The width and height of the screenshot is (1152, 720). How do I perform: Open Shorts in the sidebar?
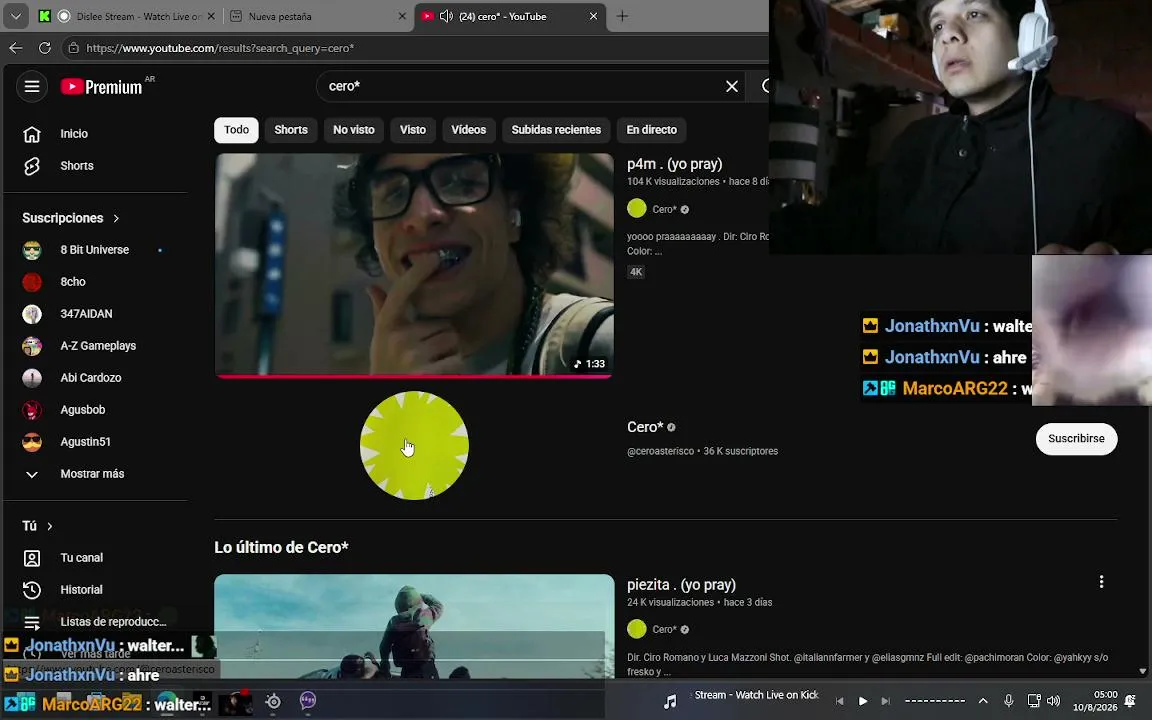[x=76, y=166]
